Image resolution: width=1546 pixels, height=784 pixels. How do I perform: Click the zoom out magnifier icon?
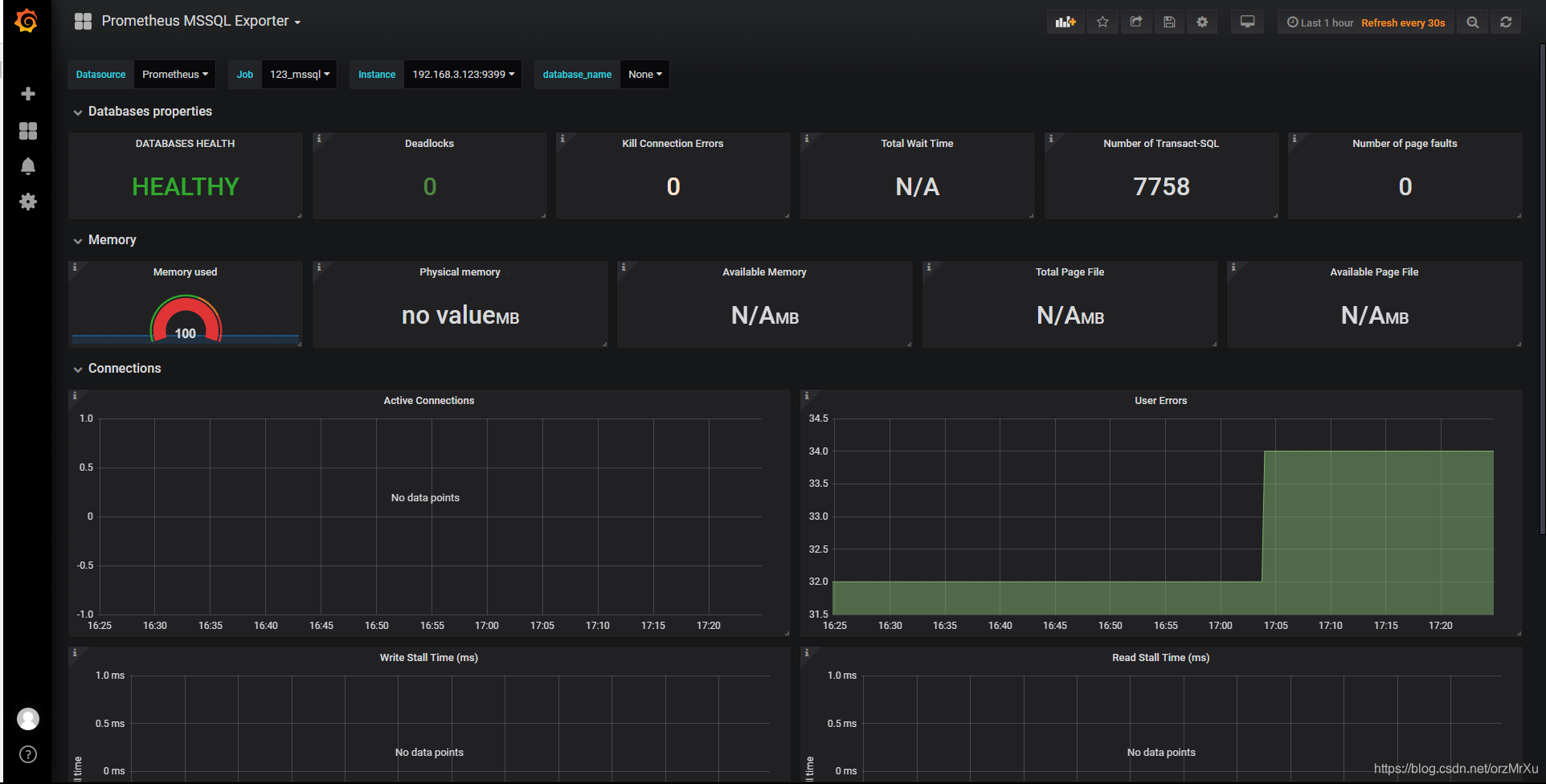point(1472,22)
